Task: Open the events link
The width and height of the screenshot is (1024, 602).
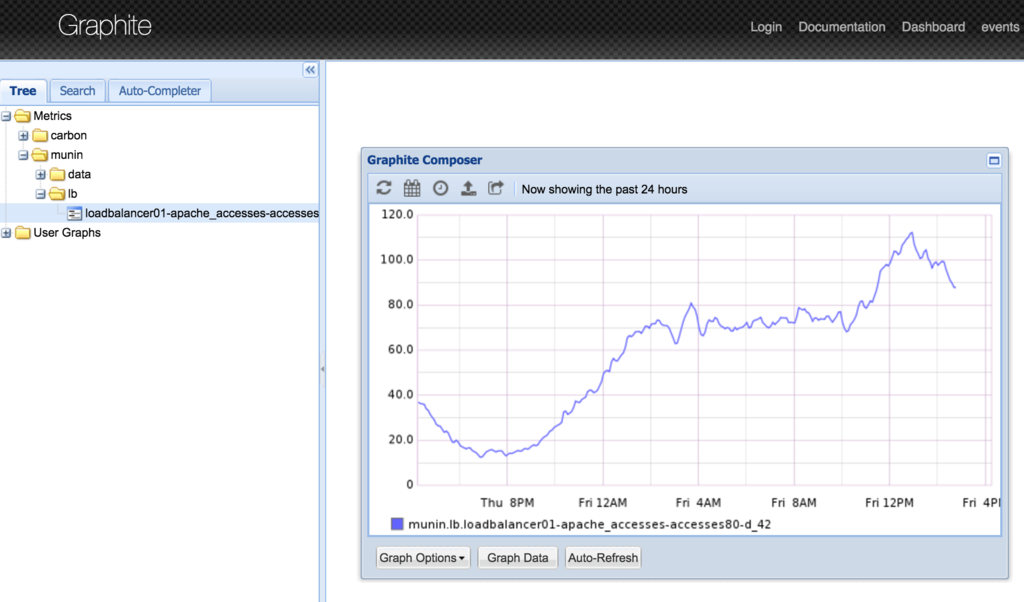Action: tap(1000, 27)
